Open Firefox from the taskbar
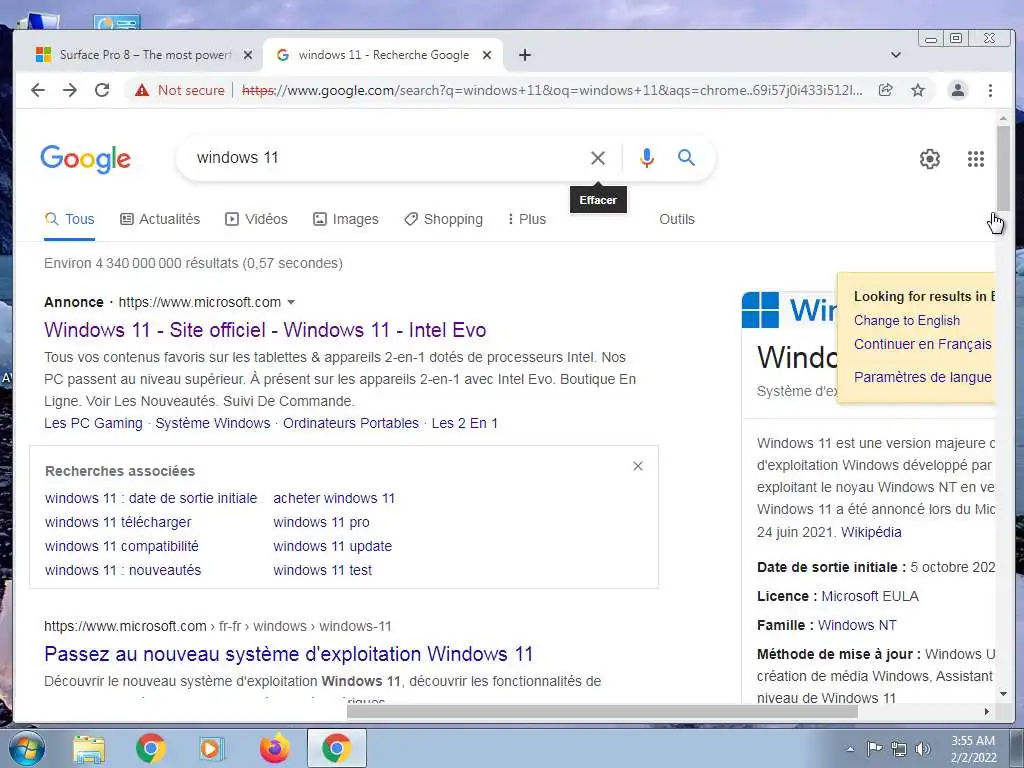Image resolution: width=1024 pixels, height=768 pixels. tap(275, 748)
